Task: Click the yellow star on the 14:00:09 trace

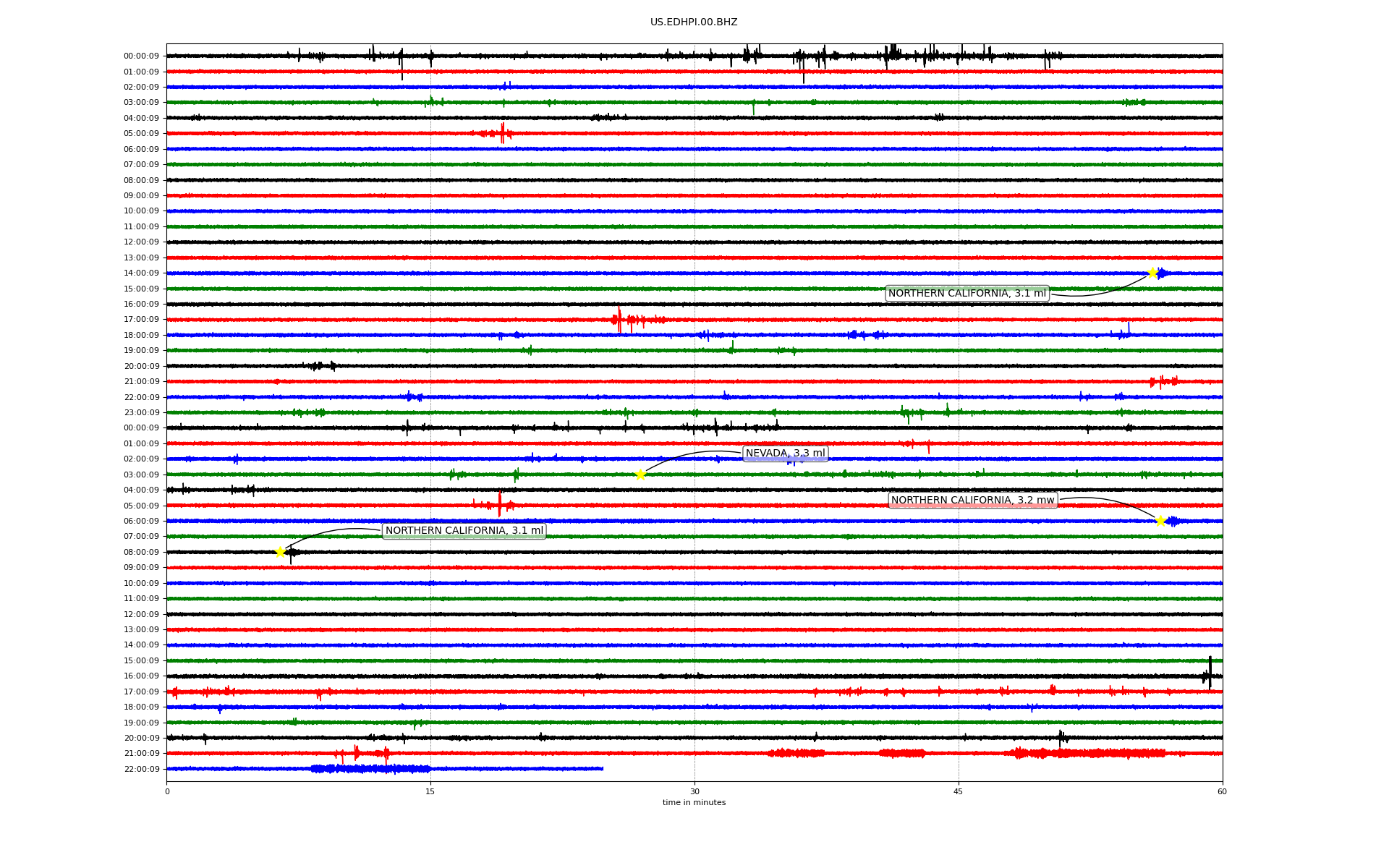Action: [1152, 273]
